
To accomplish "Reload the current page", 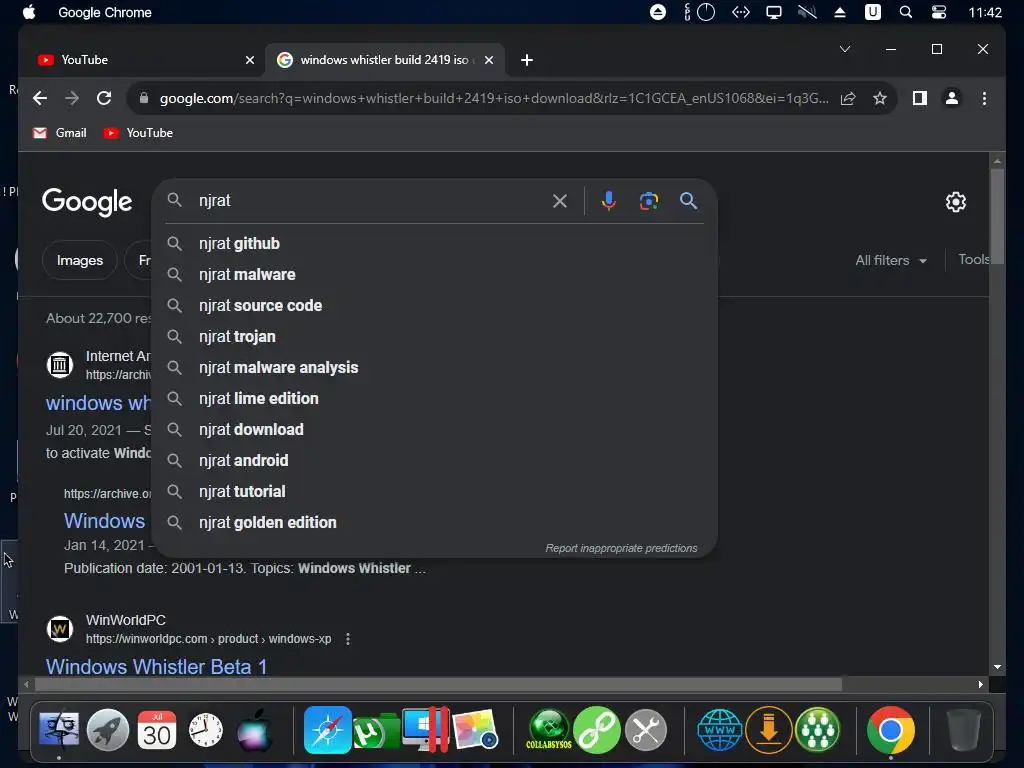I will pyautogui.click(x=104, y=98).
